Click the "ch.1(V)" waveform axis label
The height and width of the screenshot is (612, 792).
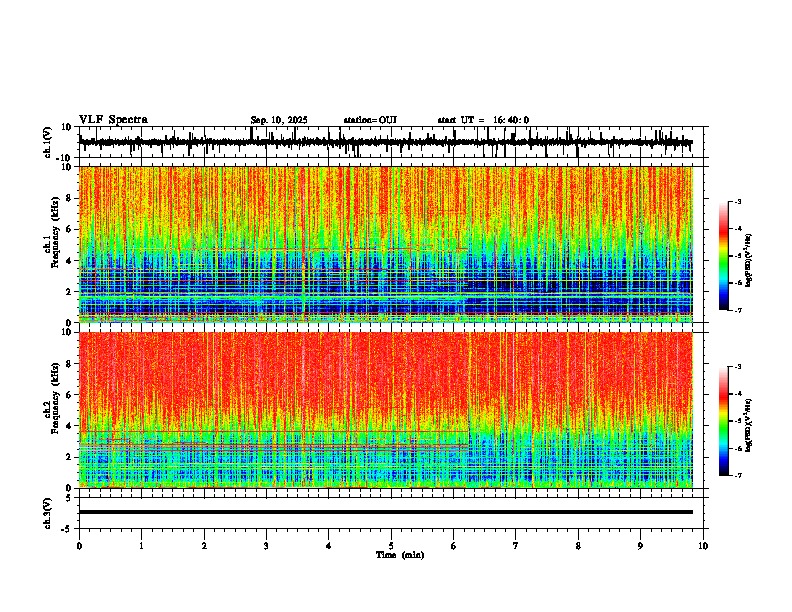pyautogui.click(x=48, y=142)
